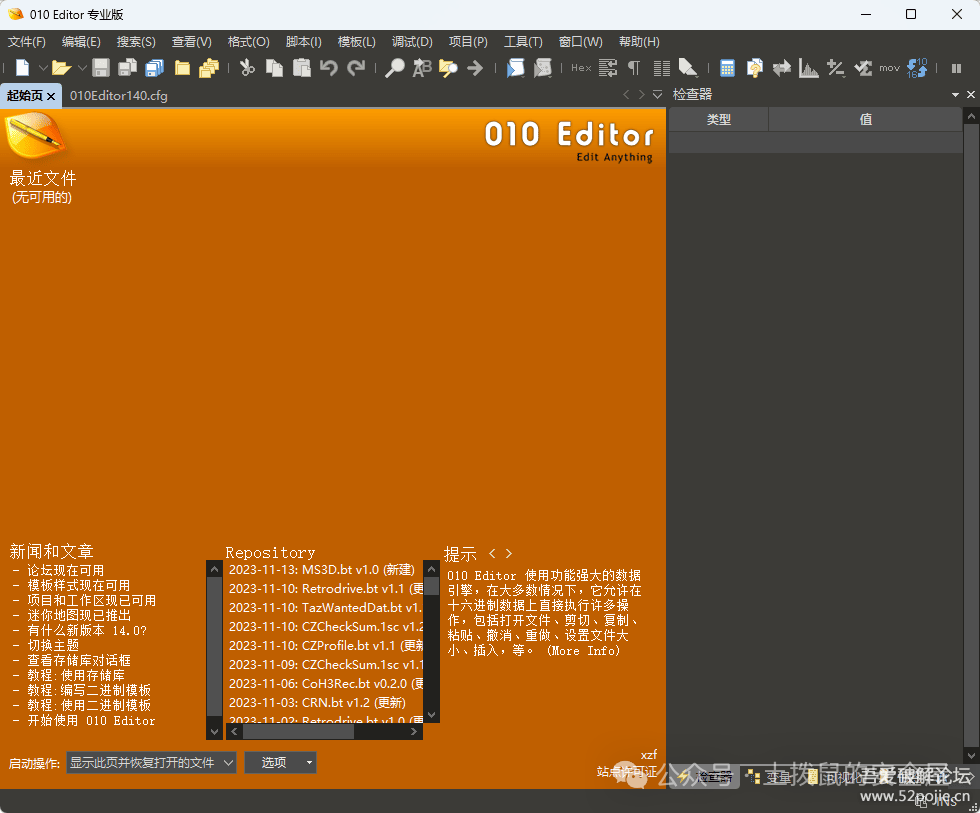The image size is (980, 813).
Task: Click the blue Save All icon
Action: pyautogui.click(x=154, y=67)
